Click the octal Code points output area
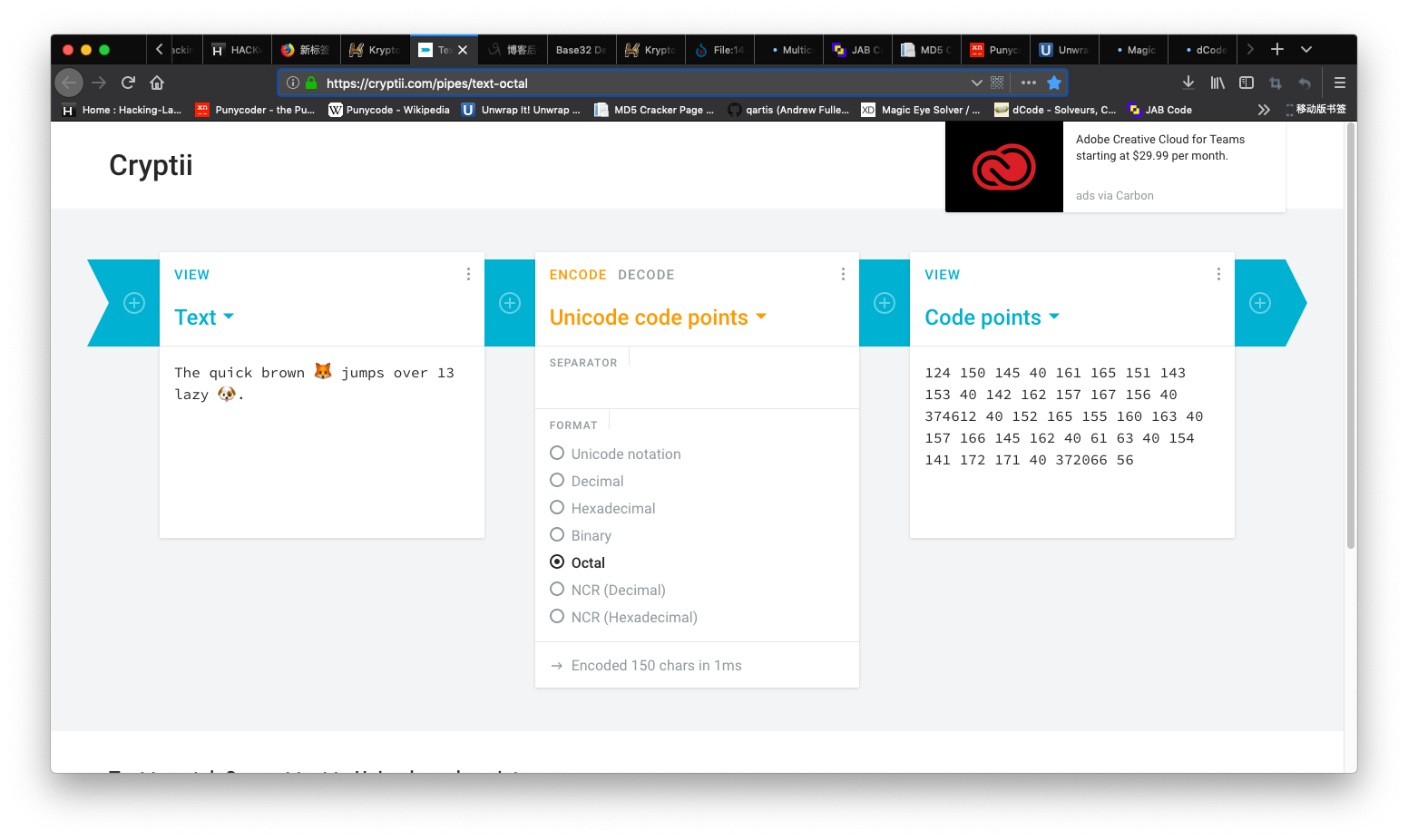This screenshot has height=840, width=1408. 1072,442
